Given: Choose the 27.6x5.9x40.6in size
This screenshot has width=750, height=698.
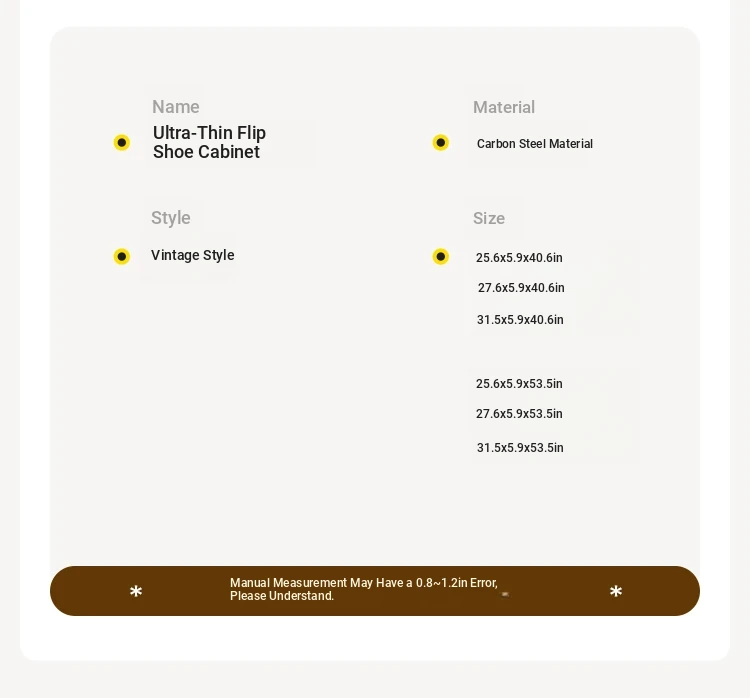Looking at the screenshot, I should click(x=521, y=288).
